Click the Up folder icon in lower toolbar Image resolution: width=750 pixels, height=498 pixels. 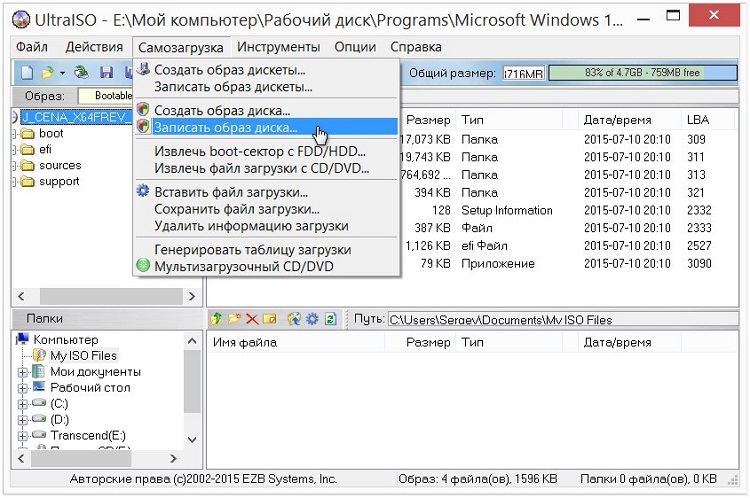tap(216, 319)
